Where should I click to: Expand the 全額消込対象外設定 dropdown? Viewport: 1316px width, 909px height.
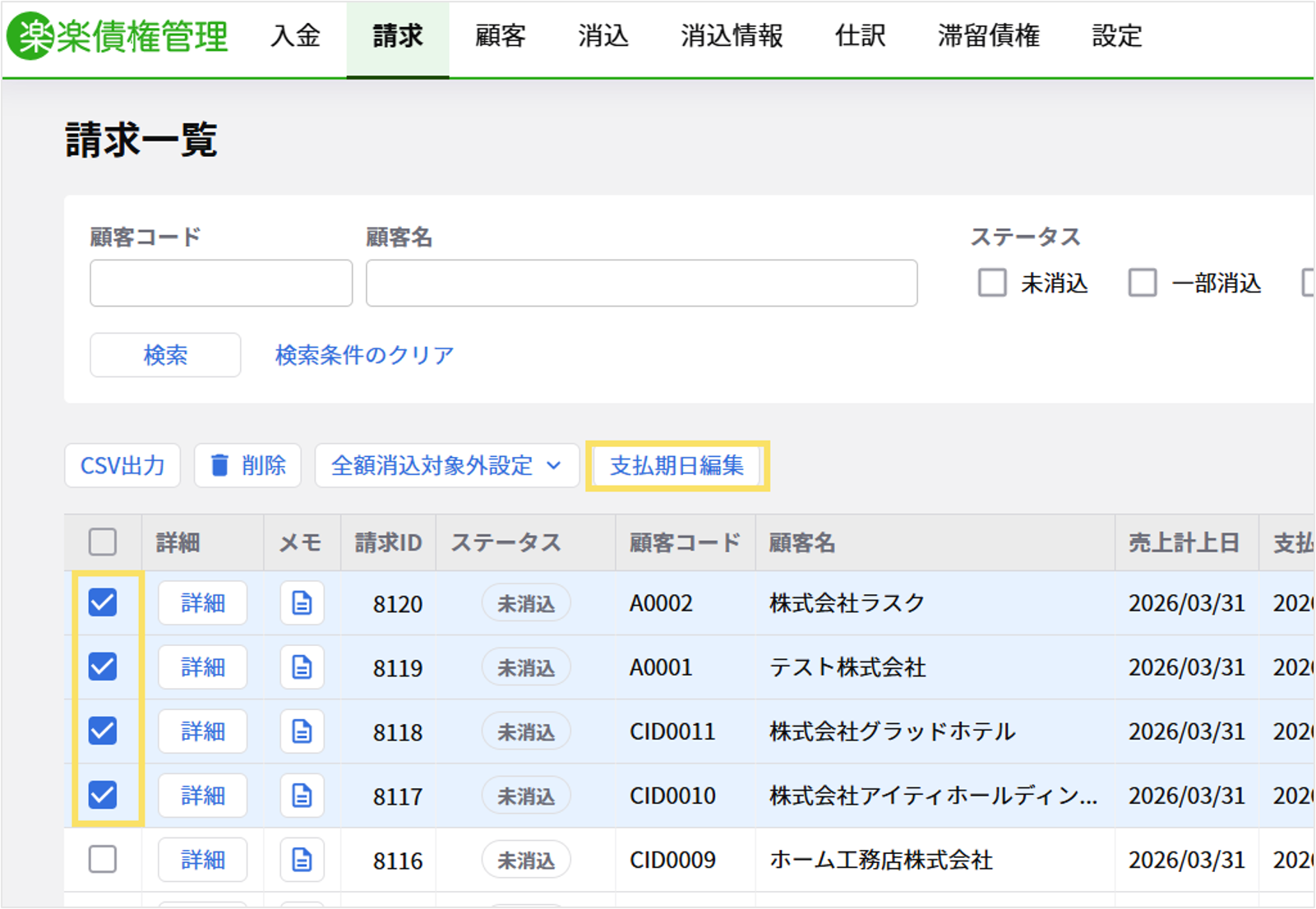tap(447, 466)
